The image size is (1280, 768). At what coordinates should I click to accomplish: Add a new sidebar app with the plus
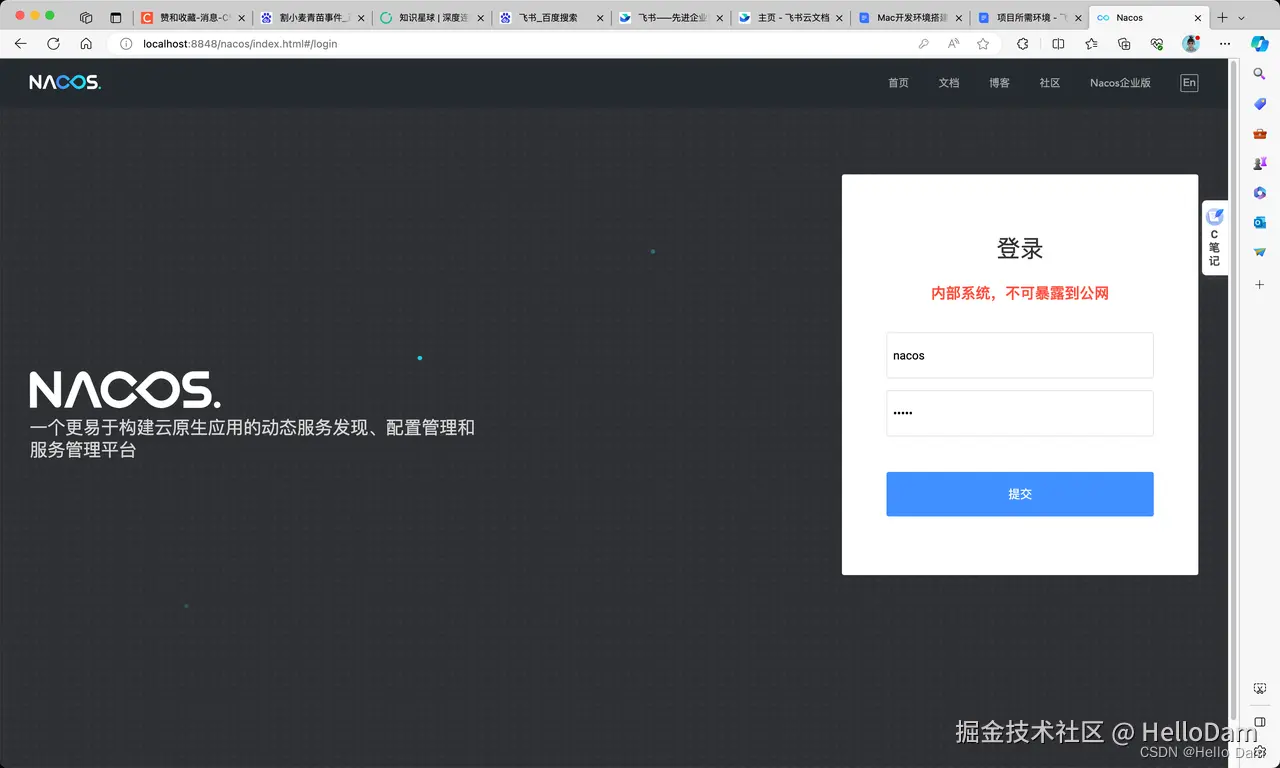(x=1259, y=284)
